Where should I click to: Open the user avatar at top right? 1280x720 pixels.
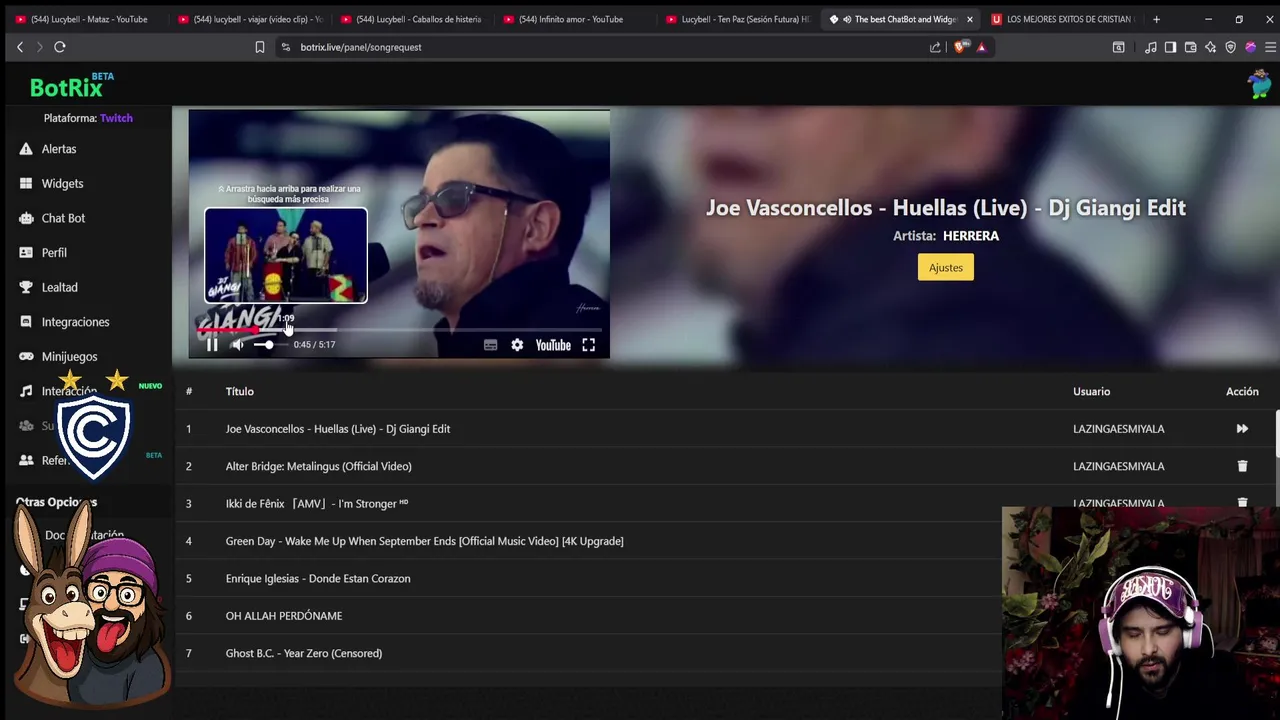tap(1259, 85)
